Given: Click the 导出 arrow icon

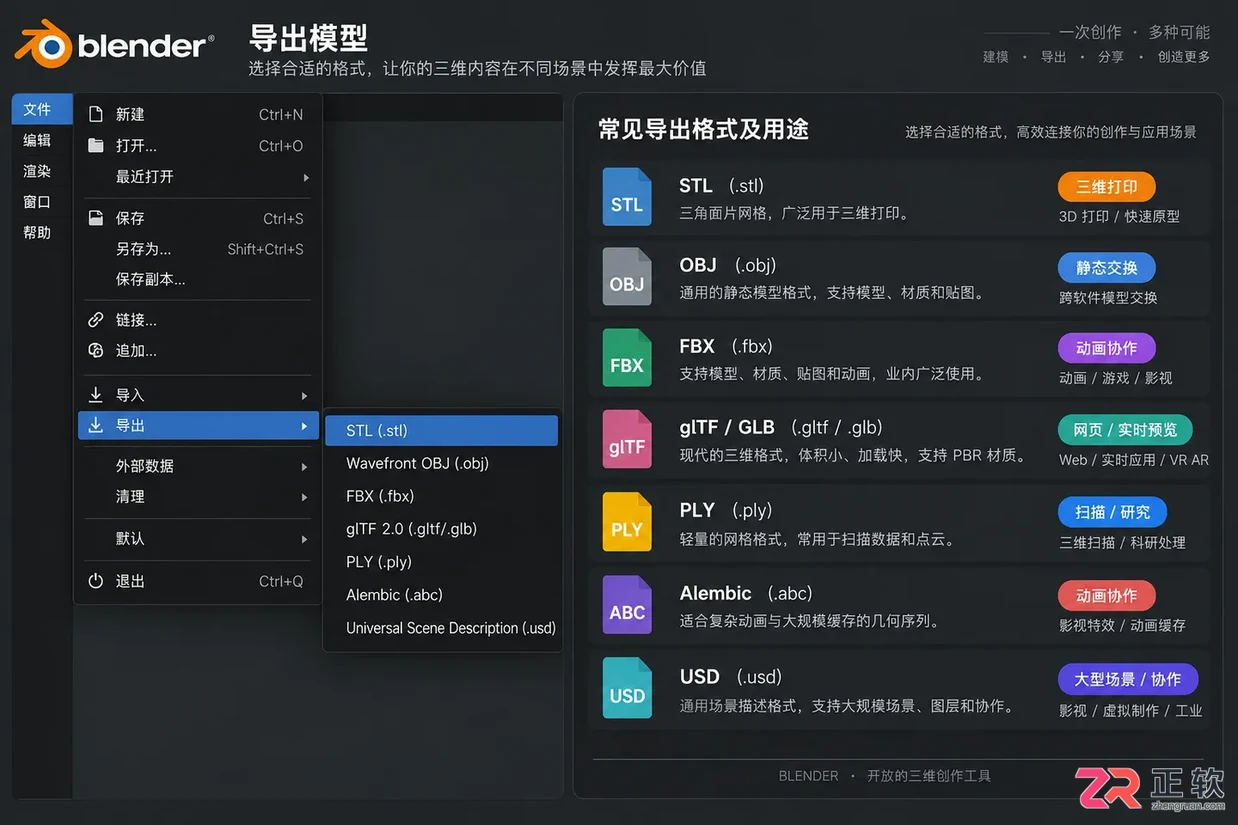Looking at the screenshot, I should click(x=96, y=425).
